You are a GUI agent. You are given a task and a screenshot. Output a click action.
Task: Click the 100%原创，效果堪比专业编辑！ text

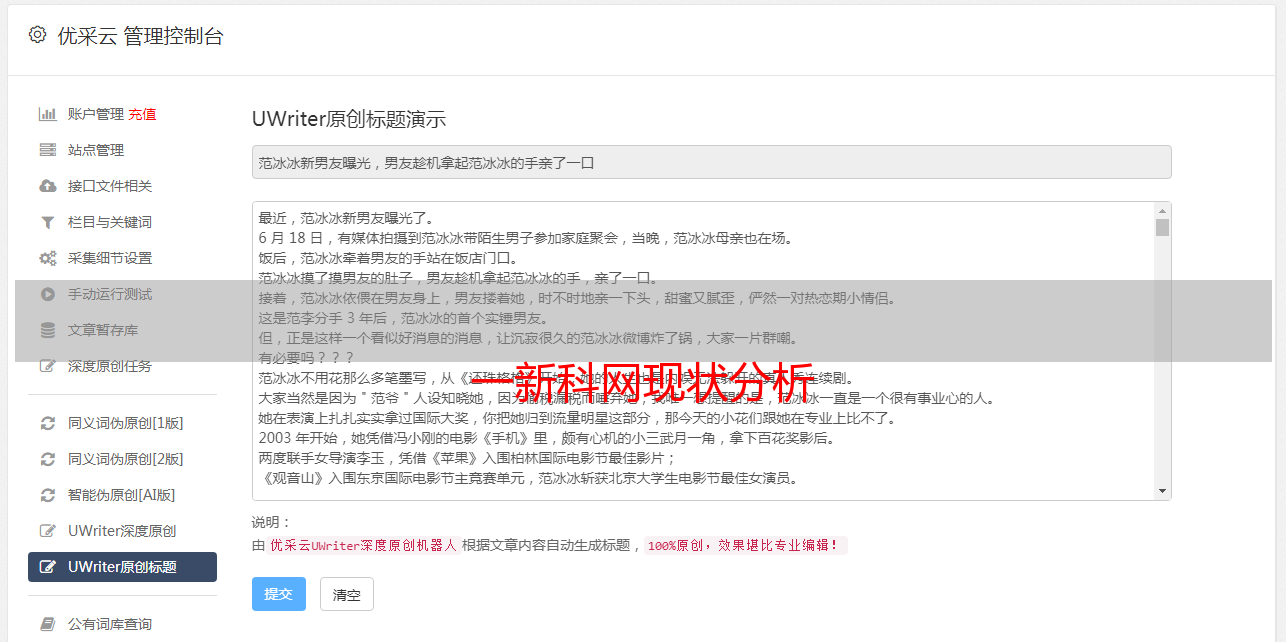745,546
